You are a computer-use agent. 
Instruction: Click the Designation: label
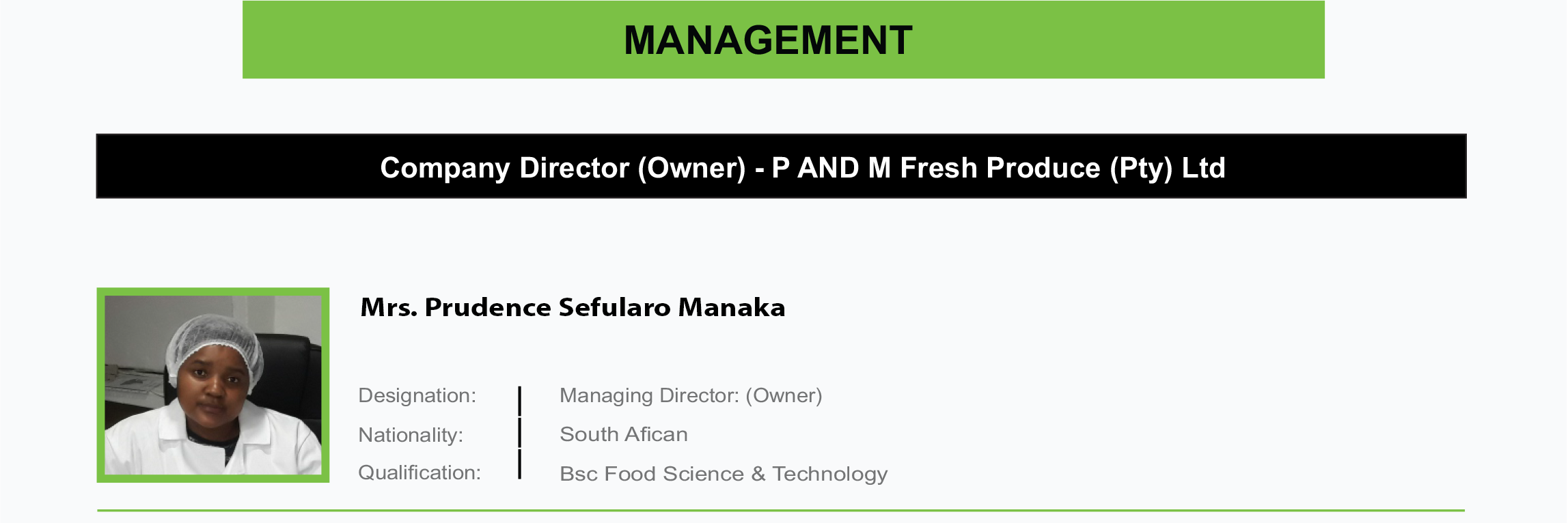coord(417,395)
